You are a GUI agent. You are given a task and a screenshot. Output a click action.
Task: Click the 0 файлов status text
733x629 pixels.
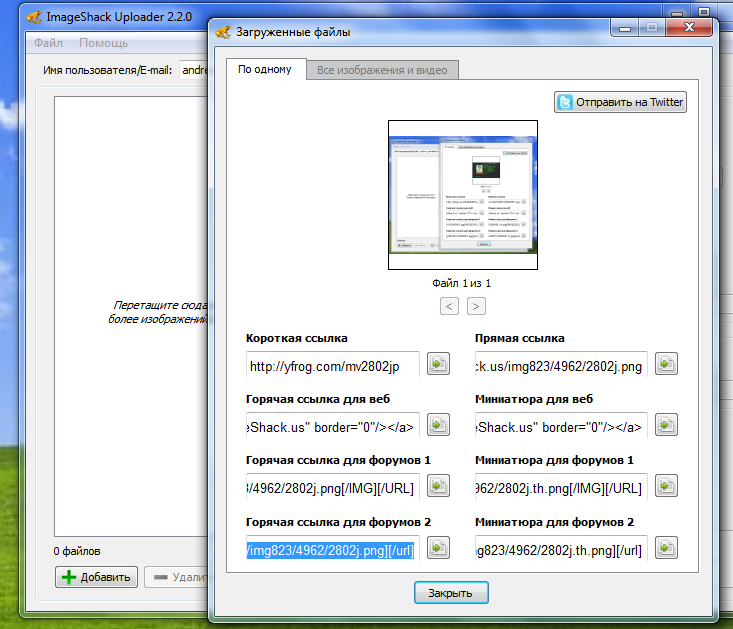pyautogui.click(x=77, y=551)
